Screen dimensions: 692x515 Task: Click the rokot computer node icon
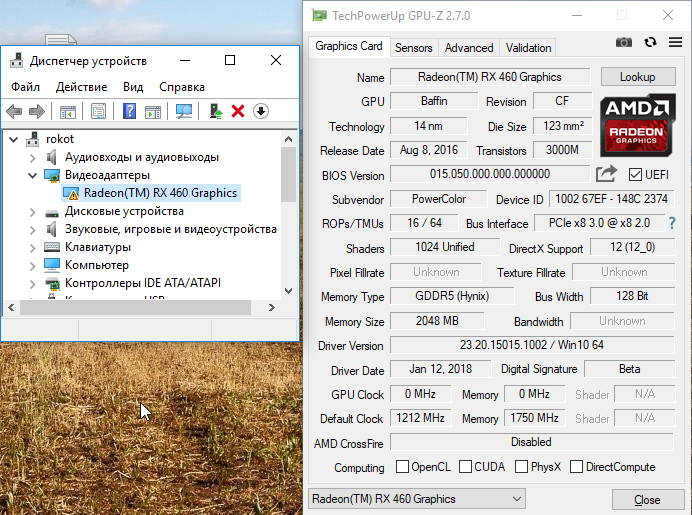pyautogui.click(x=33, y=139)
